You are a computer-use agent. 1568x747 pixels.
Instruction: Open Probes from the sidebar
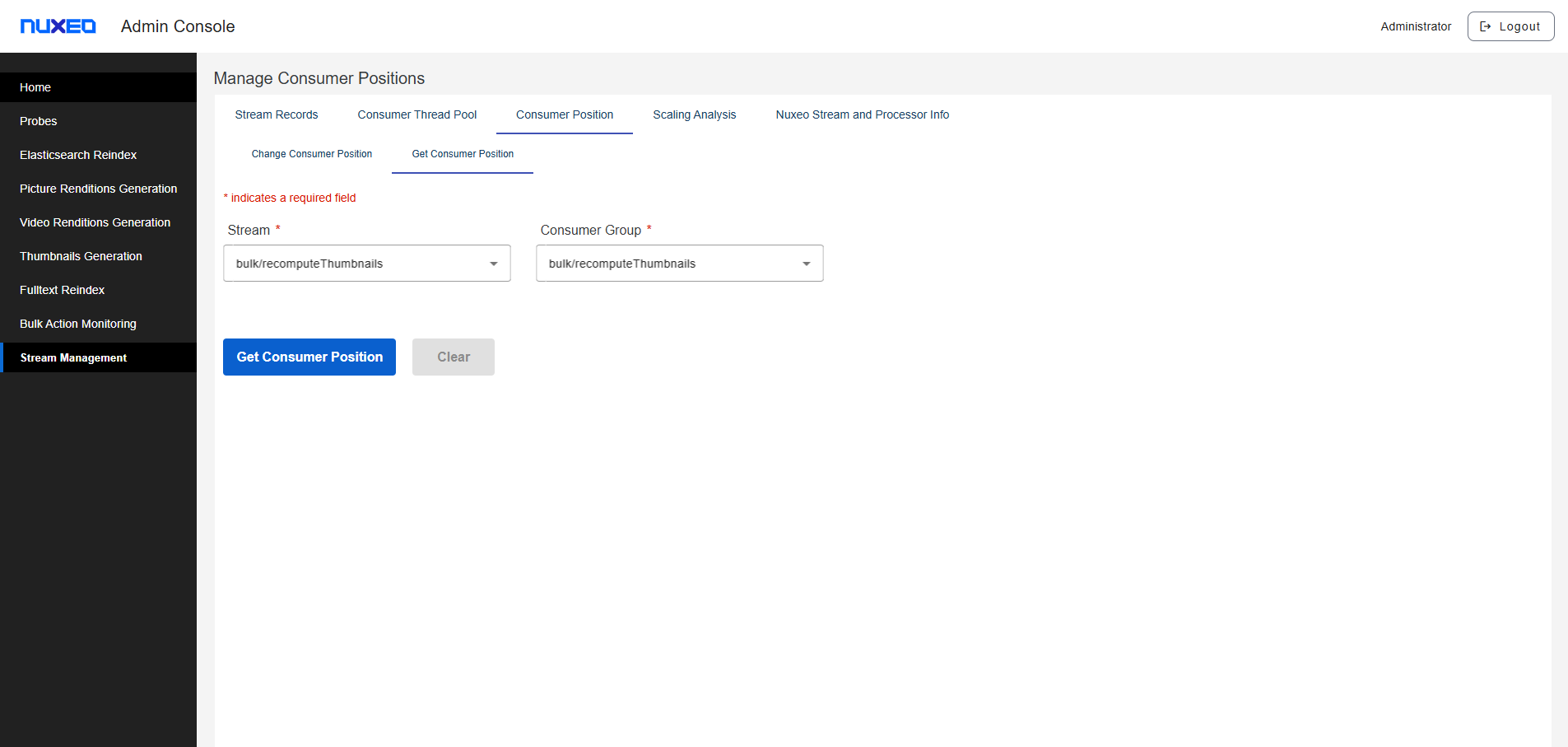(x=39, y=121)
